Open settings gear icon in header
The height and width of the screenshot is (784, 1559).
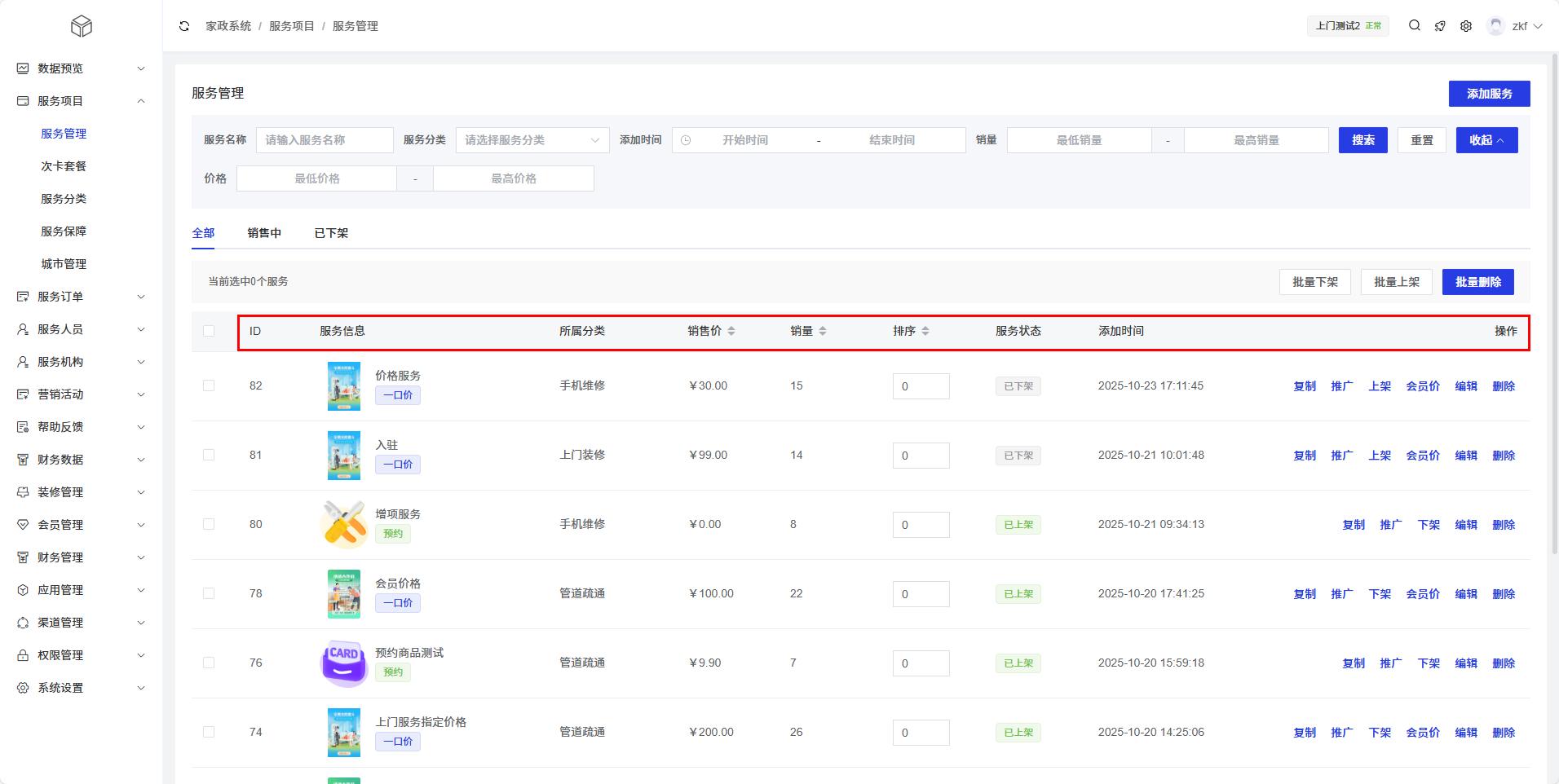pyautogui.click(x=1466, y=26)
